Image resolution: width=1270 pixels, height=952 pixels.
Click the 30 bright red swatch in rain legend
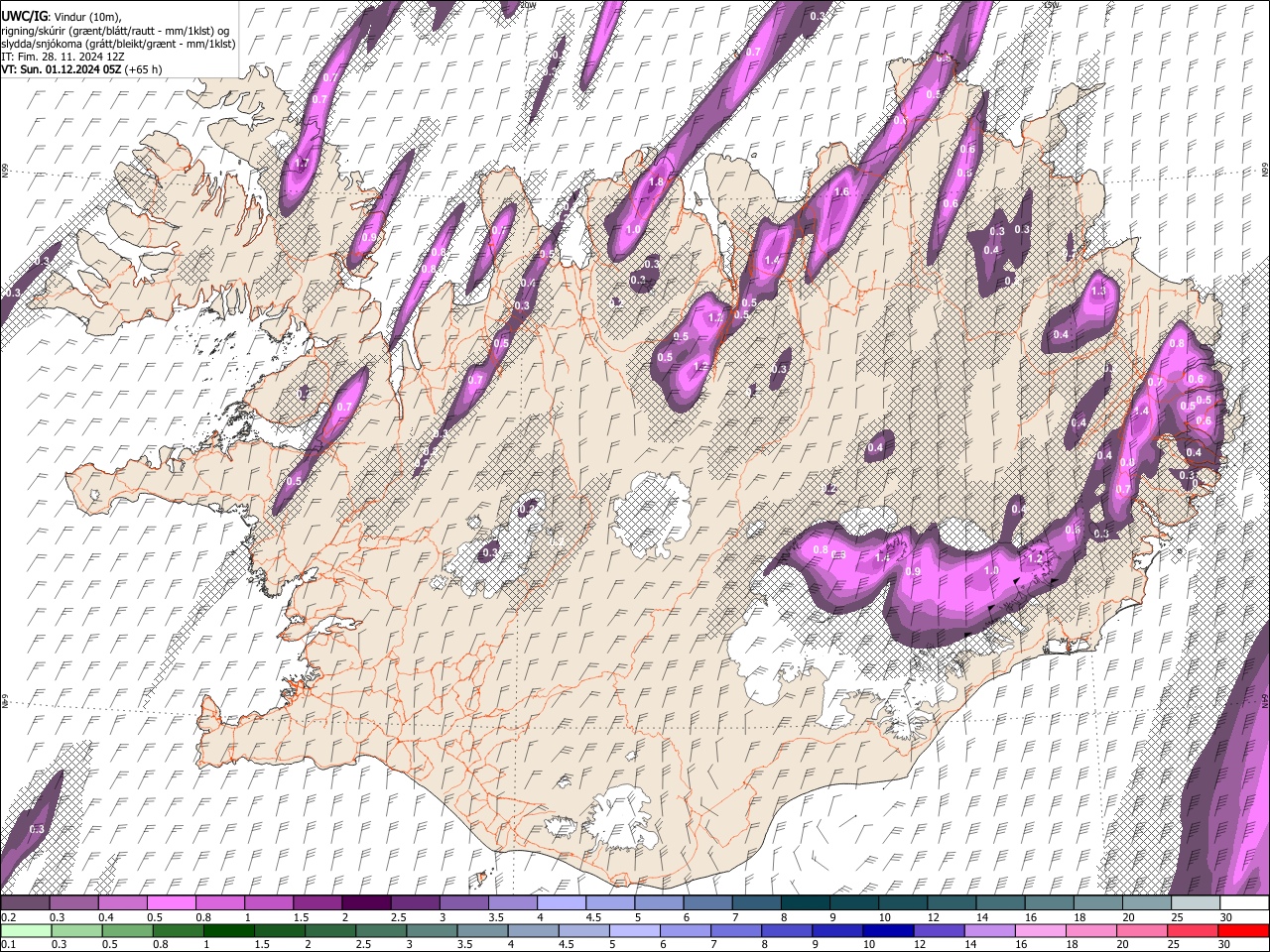point(1241,931)
